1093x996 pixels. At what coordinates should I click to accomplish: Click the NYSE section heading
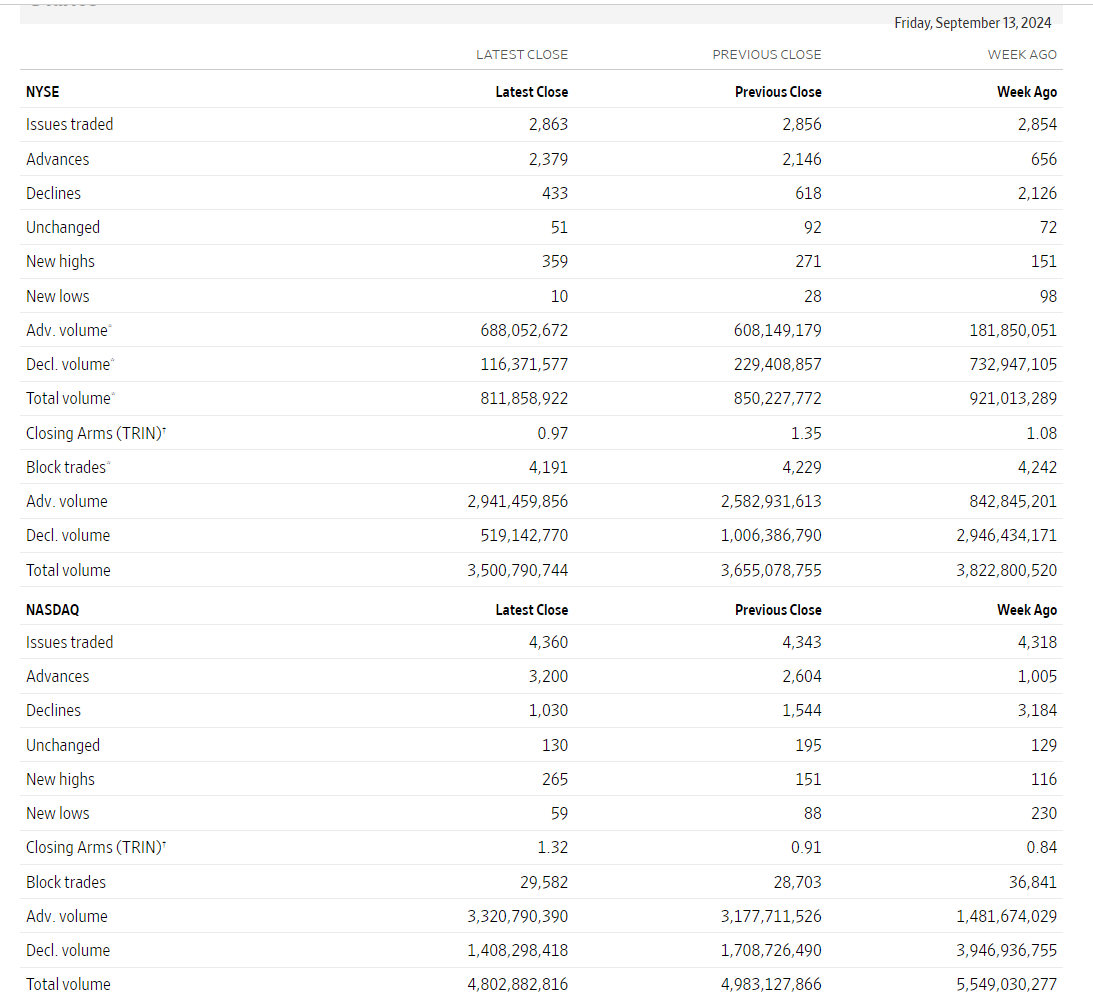[43, 92]
